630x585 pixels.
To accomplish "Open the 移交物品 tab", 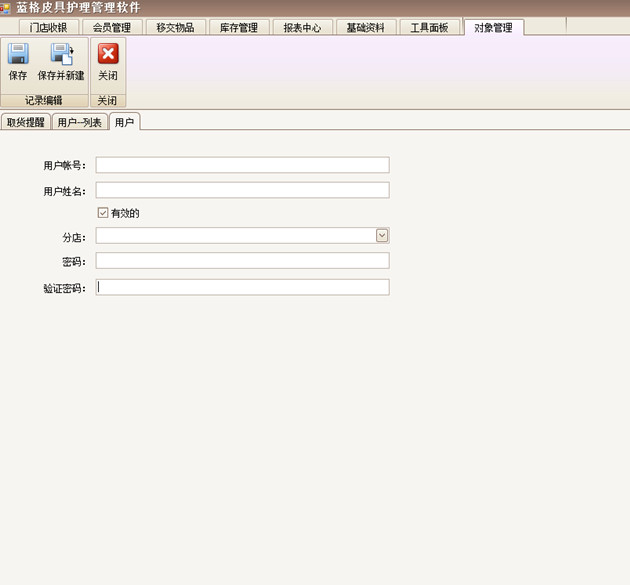I will click(x=175, y=28).
